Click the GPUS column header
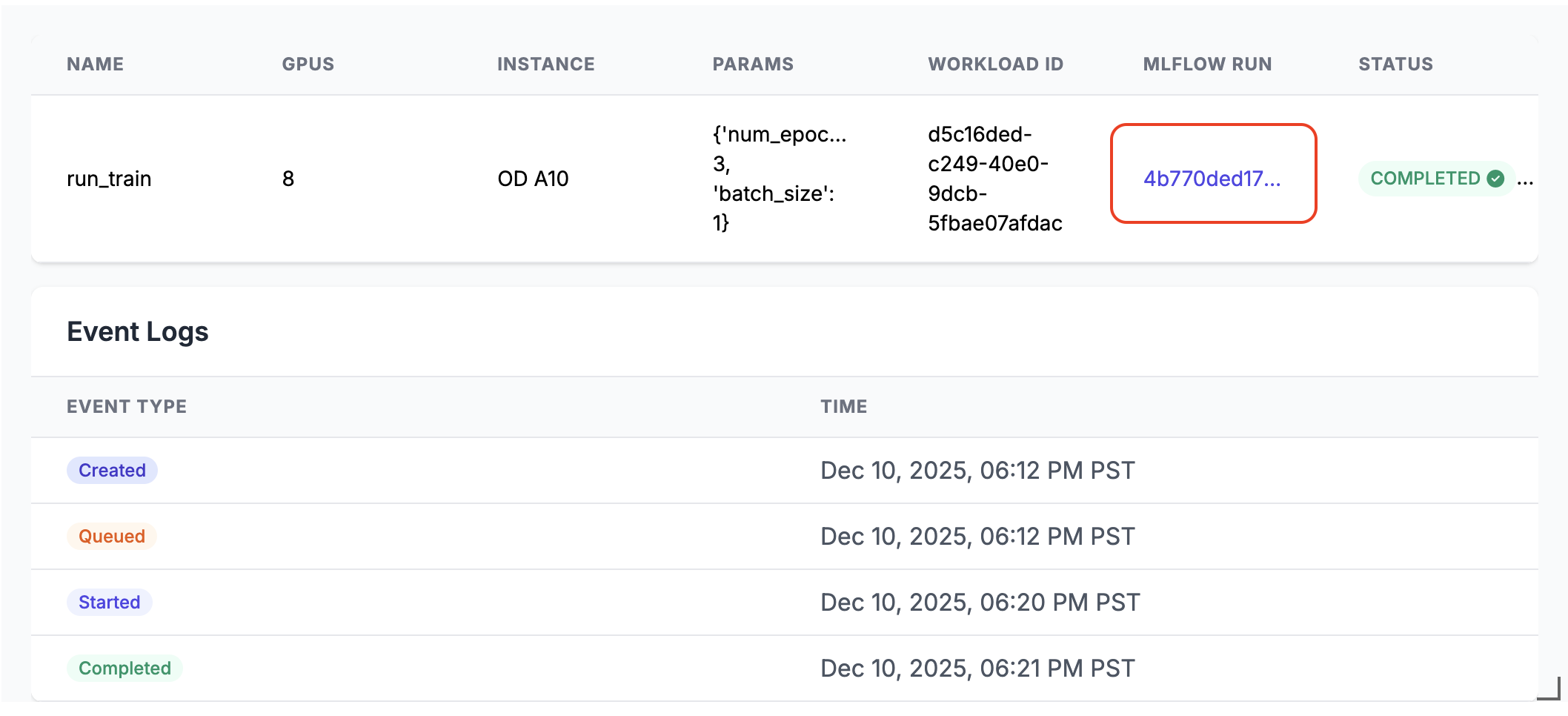Image resolution: width=1568 pixels, height=716 pixels. click(x=308, y=64)
